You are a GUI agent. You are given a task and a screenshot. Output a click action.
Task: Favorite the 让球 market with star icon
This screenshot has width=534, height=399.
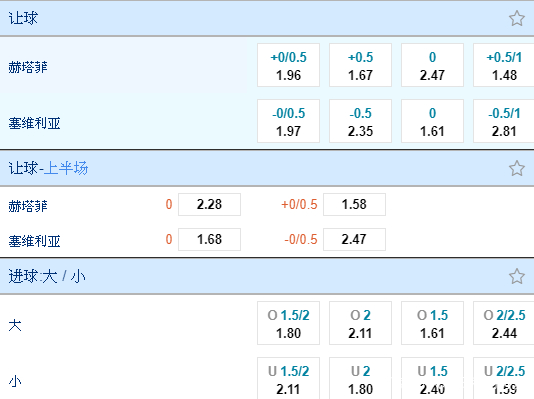point(517,18)
